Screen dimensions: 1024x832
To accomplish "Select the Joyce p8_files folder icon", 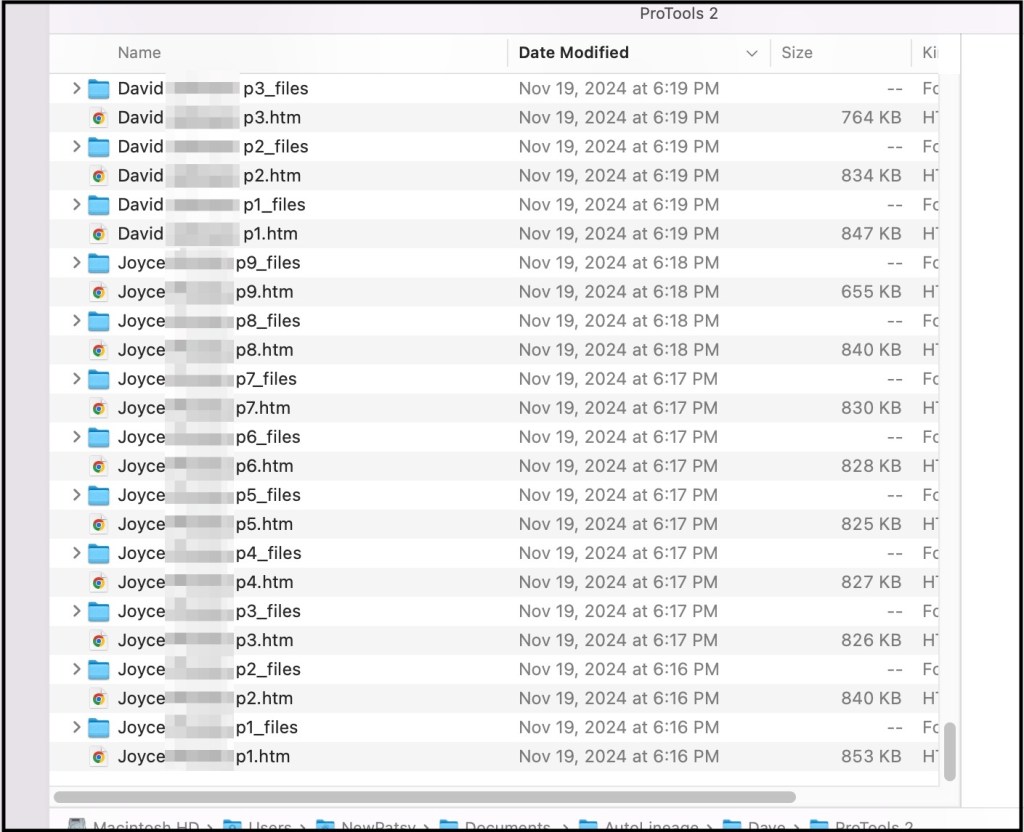I will (98, 321).
